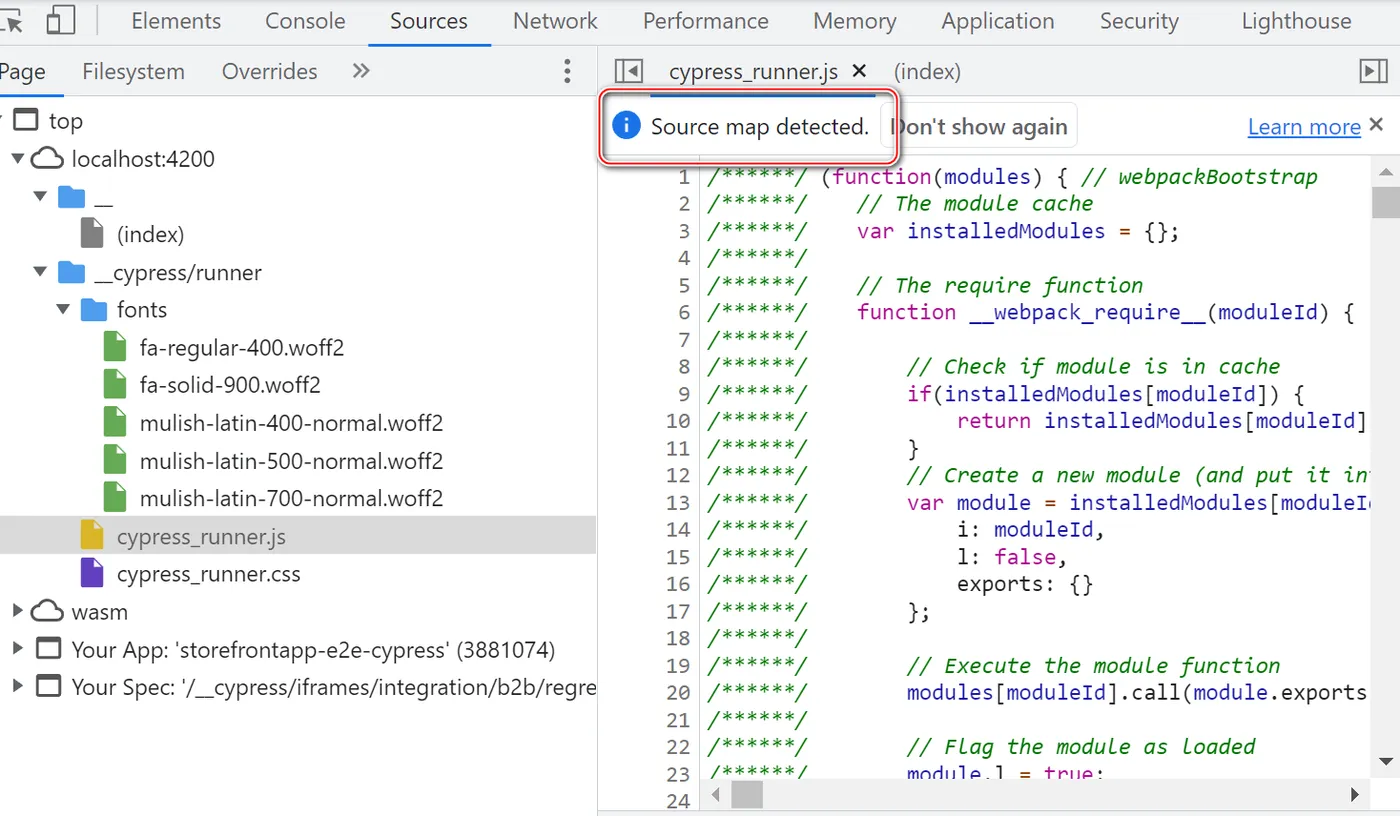Click the scroll right arrow
This screenshot has width=1400, height=816.
[1354, 795]
